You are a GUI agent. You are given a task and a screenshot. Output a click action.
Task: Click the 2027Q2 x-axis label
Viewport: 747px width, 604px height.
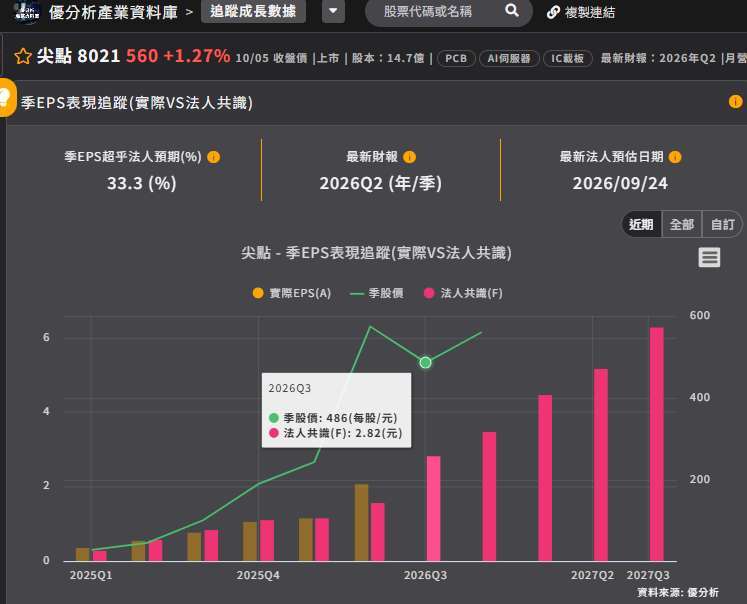tap(593, 575)
